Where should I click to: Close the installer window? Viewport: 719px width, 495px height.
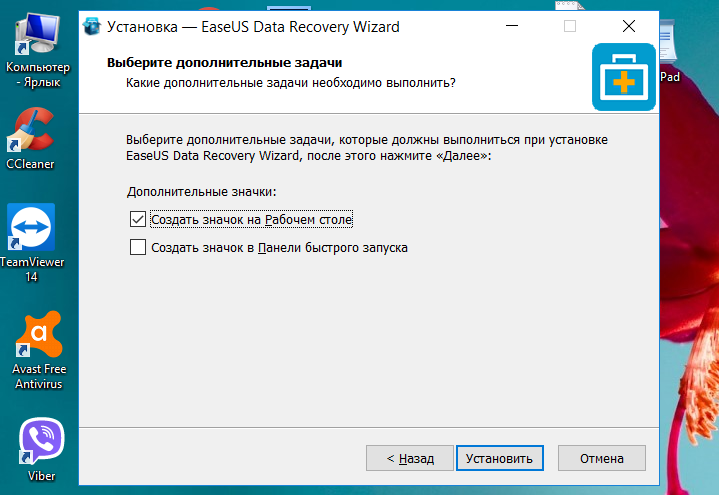[629, 26]
